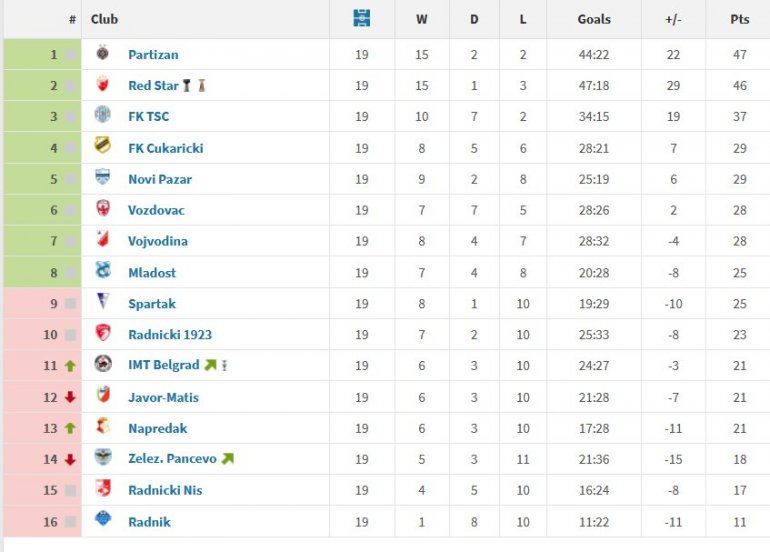Click the W wins column header

click(422, 19)
